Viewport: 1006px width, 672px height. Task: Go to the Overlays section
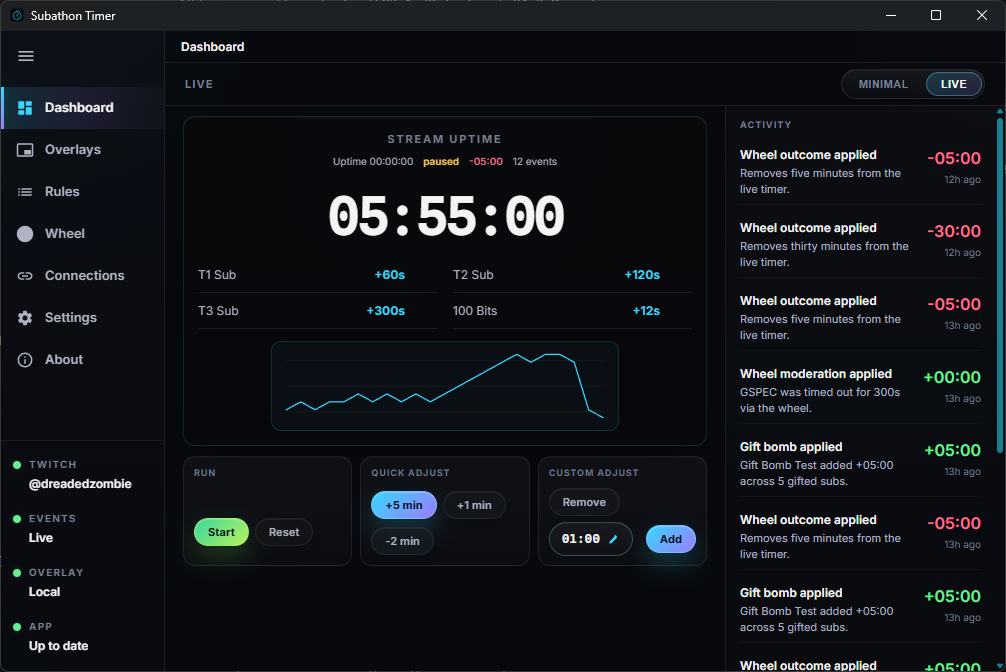pos(83,150)
